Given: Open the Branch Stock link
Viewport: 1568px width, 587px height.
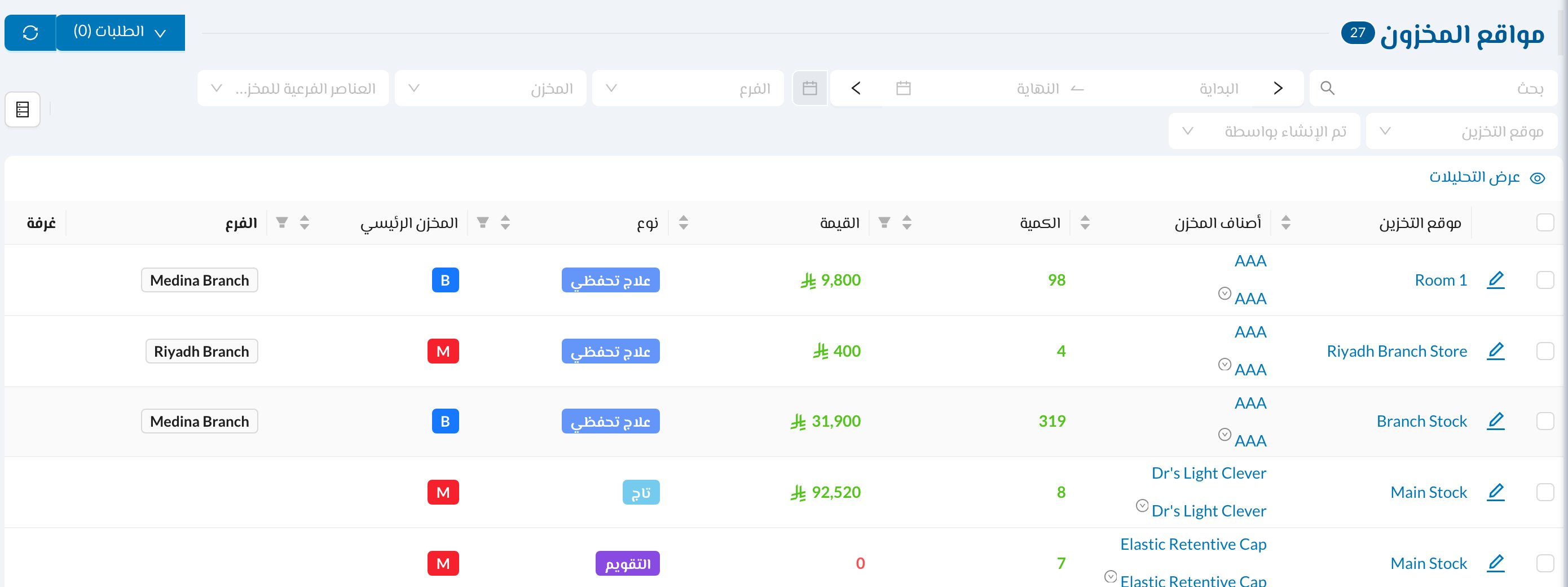Looking at the screenshot, I should (x=1422, y=422).
